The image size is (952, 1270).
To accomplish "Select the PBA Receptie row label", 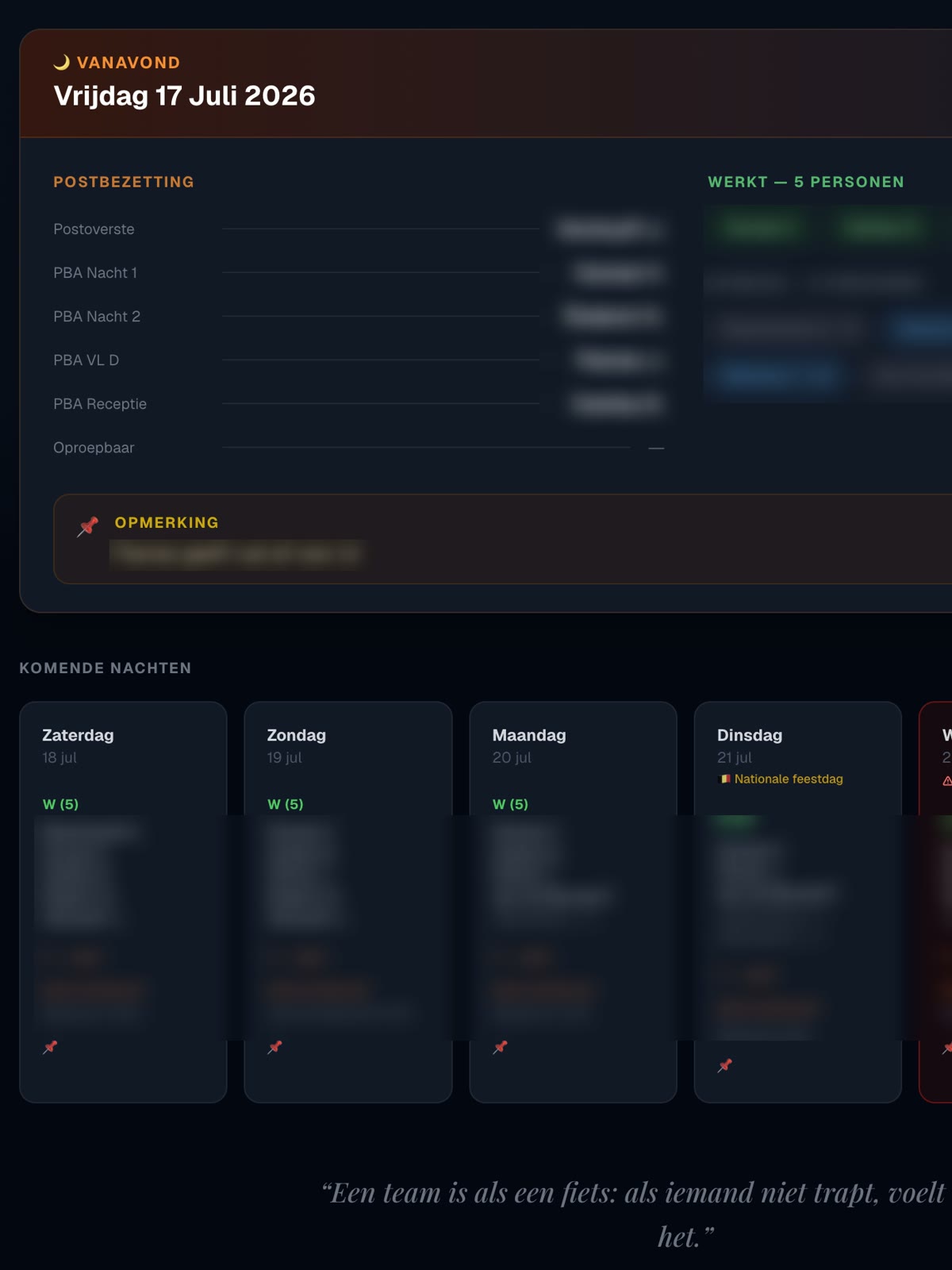I will (x=100, y=404).
